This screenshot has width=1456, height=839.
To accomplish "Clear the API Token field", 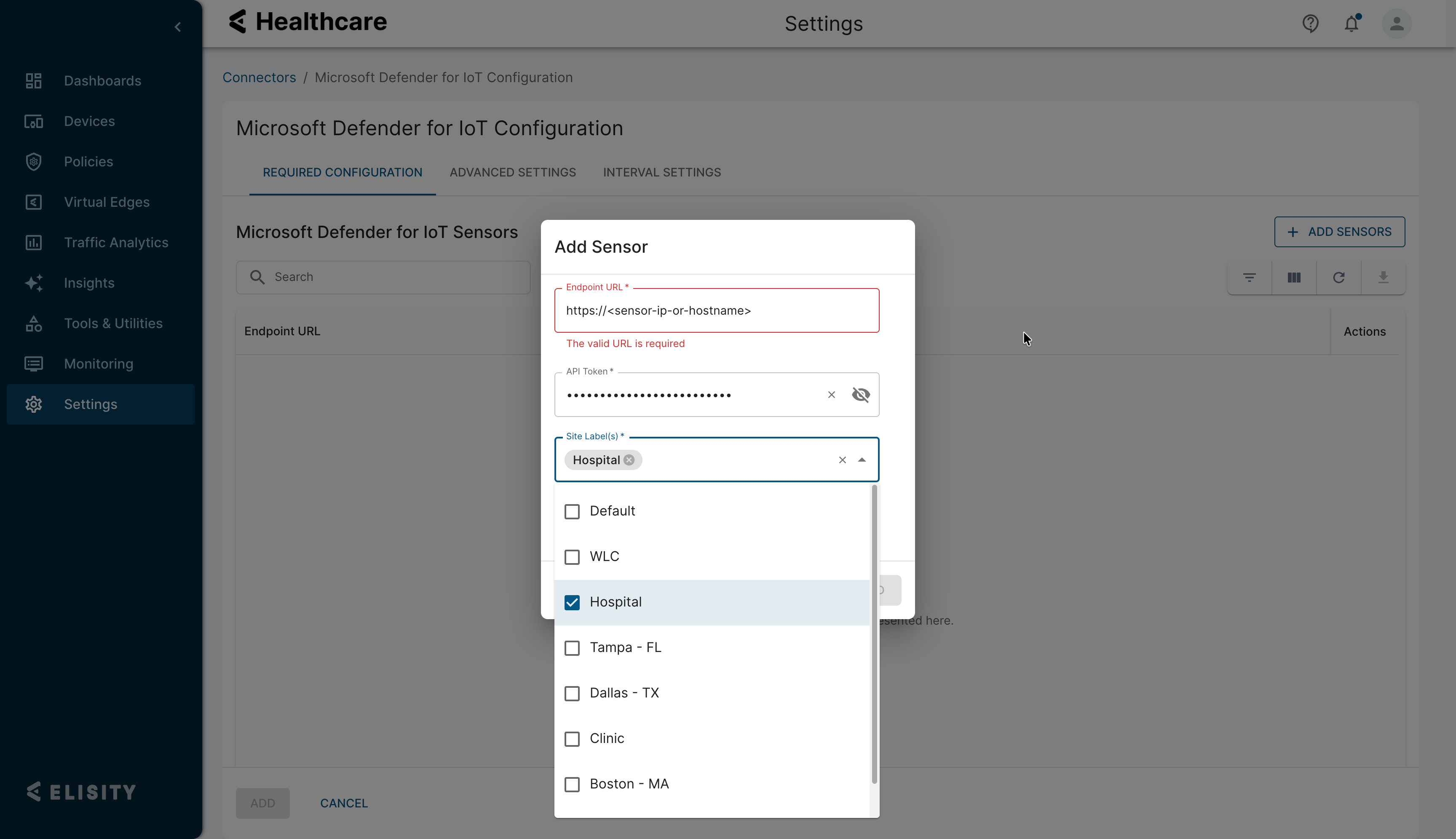I will pyautogui.click(x=831, y=395).
